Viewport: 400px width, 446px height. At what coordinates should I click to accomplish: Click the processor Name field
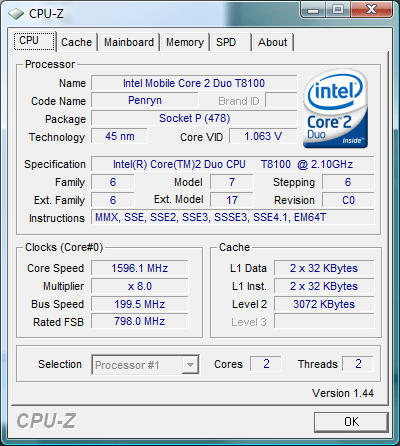[194, 83]
